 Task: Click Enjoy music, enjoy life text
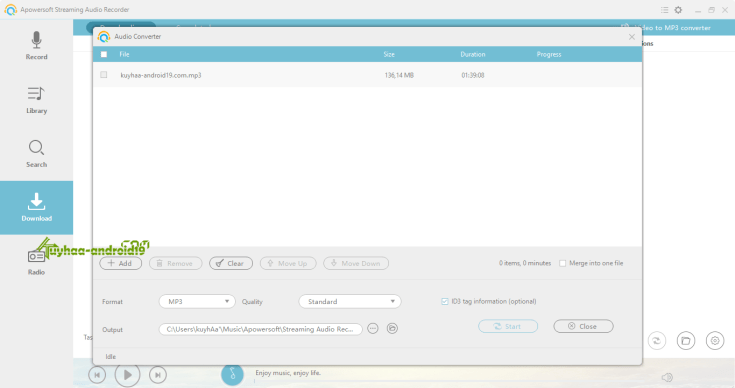[x=288, y=373]
